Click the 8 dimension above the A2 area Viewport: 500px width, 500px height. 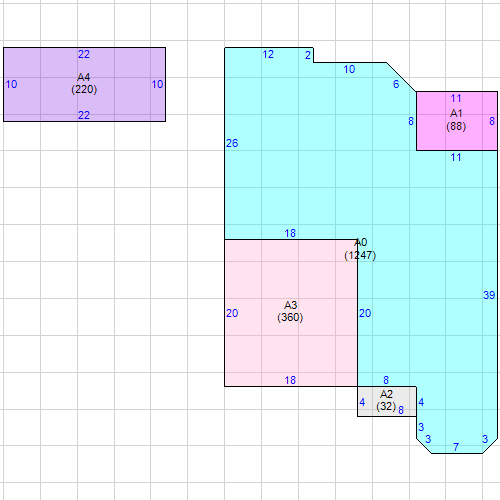tap(386, 380)
